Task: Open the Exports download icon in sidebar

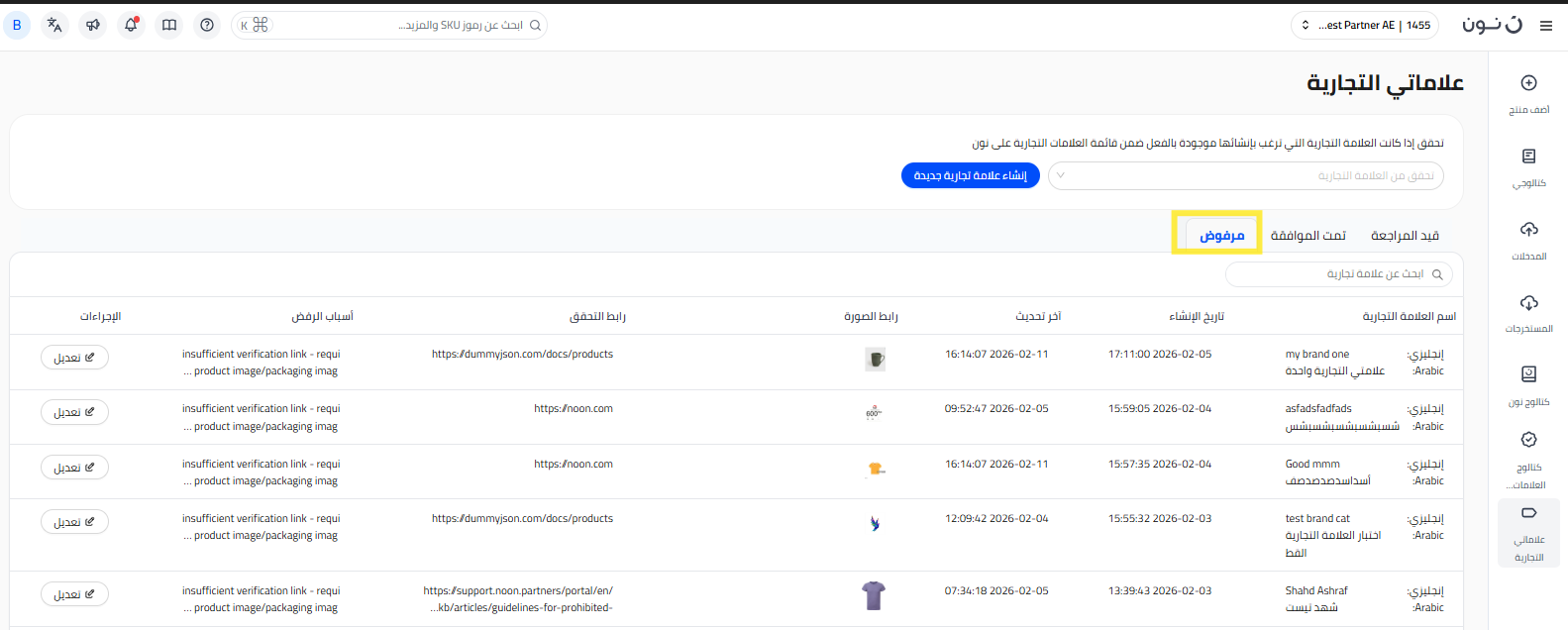Action: (x=1528, y=303)
